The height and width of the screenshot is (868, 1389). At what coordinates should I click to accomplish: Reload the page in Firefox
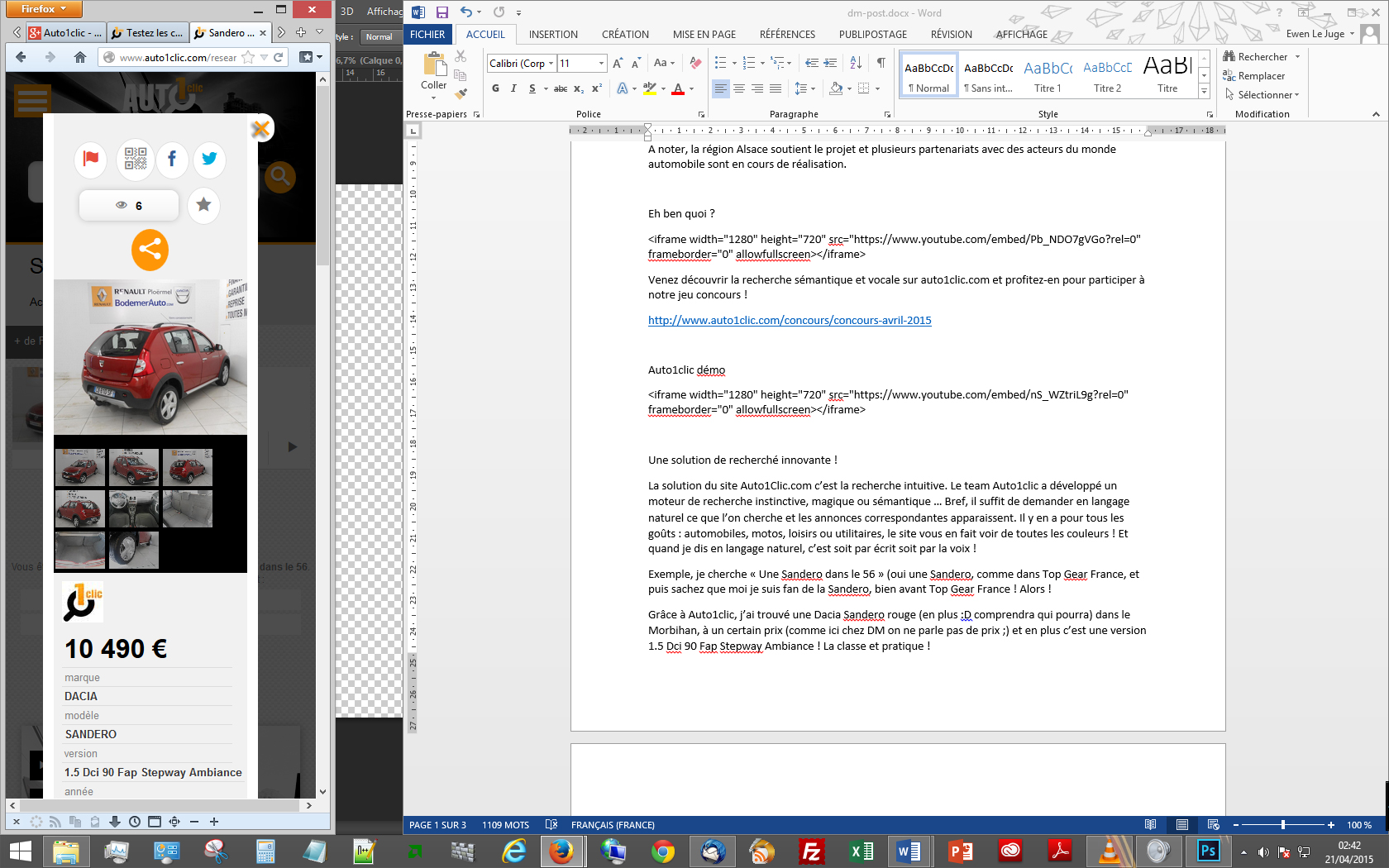(279, 57)
